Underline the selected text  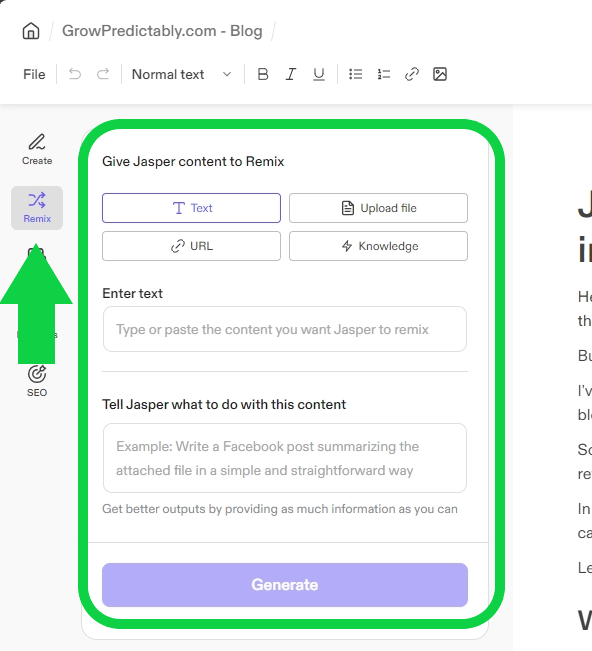point(318,74)
